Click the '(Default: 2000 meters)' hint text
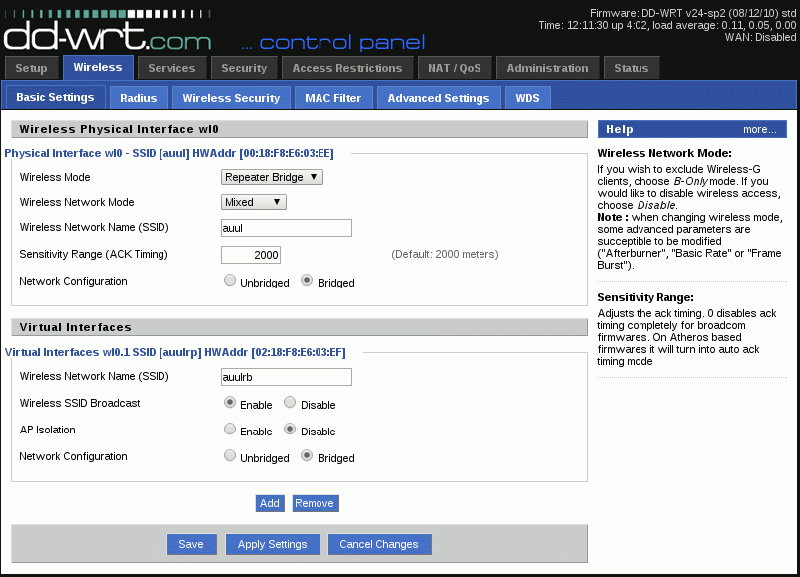Screen dimensions: 800x577 (x=445, y=254)
